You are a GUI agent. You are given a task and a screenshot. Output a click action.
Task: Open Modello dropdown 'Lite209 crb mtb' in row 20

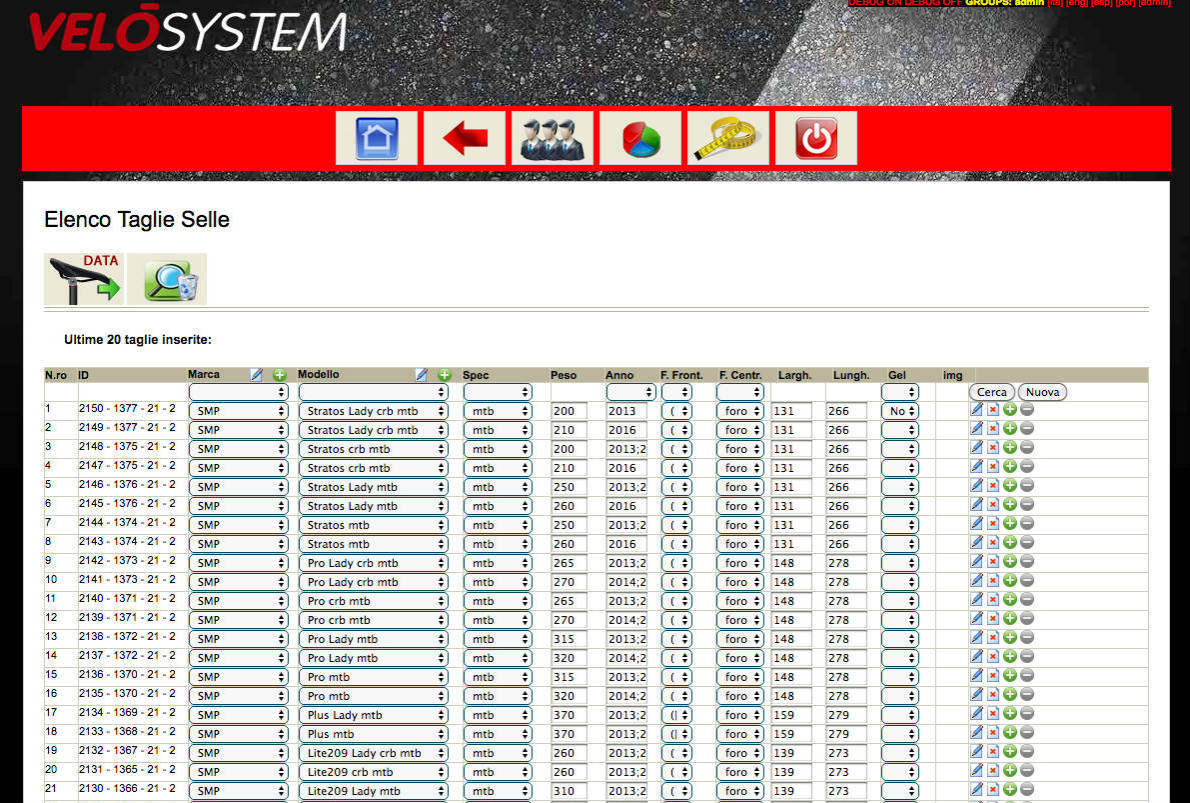(x=373, y=772)
